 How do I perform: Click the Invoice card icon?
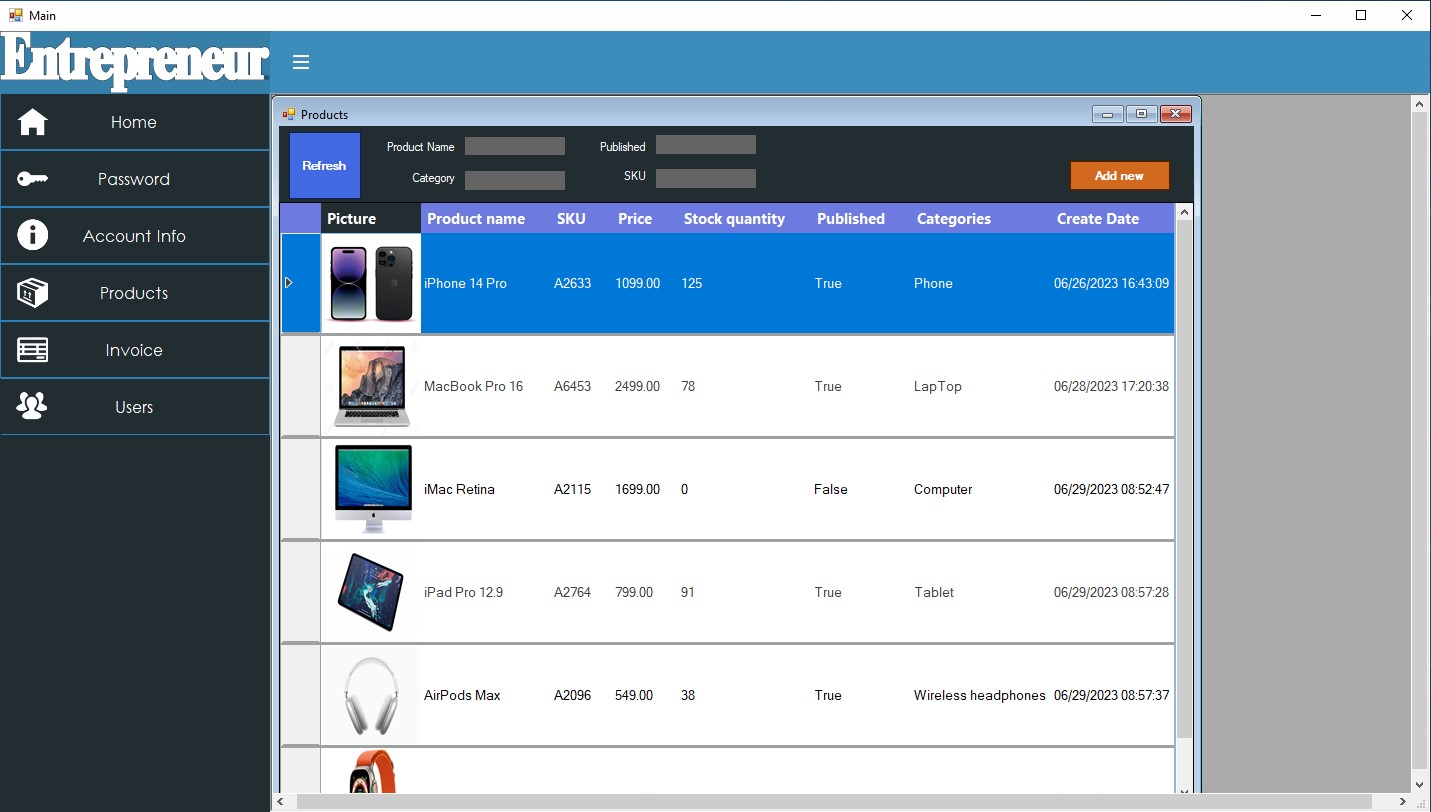[32, 350]
